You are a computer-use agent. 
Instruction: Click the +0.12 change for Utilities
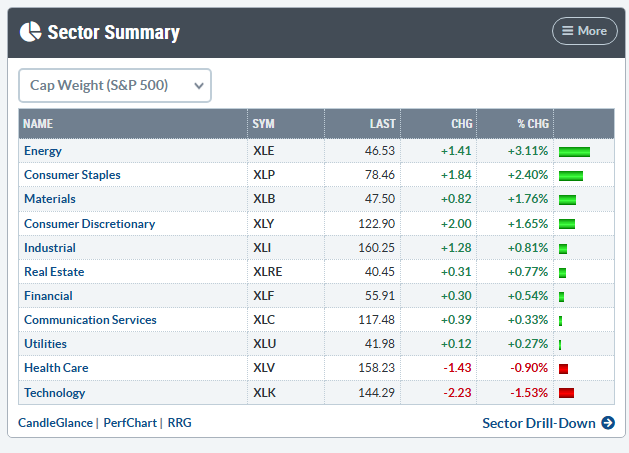[456, 344]
